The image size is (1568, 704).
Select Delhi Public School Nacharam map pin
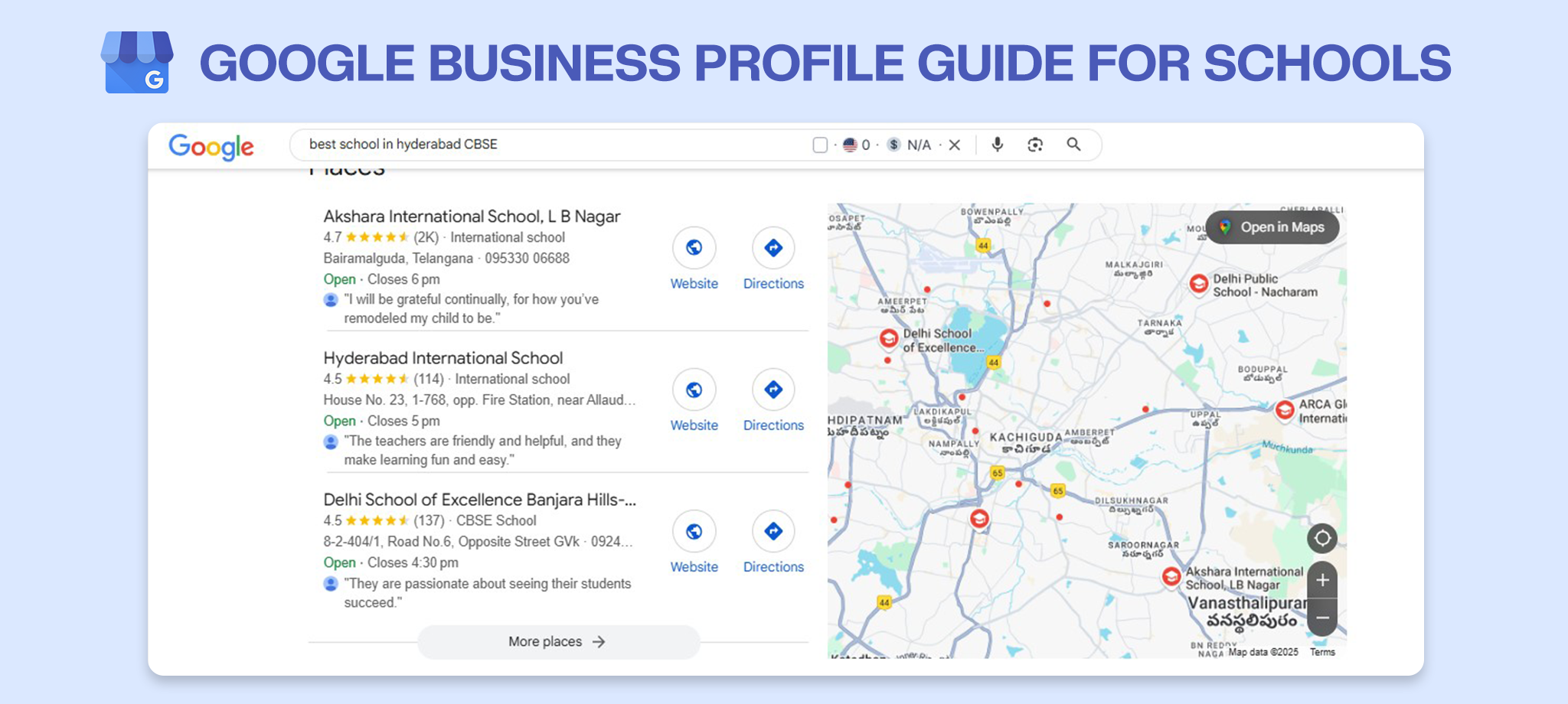(1199, 283)
